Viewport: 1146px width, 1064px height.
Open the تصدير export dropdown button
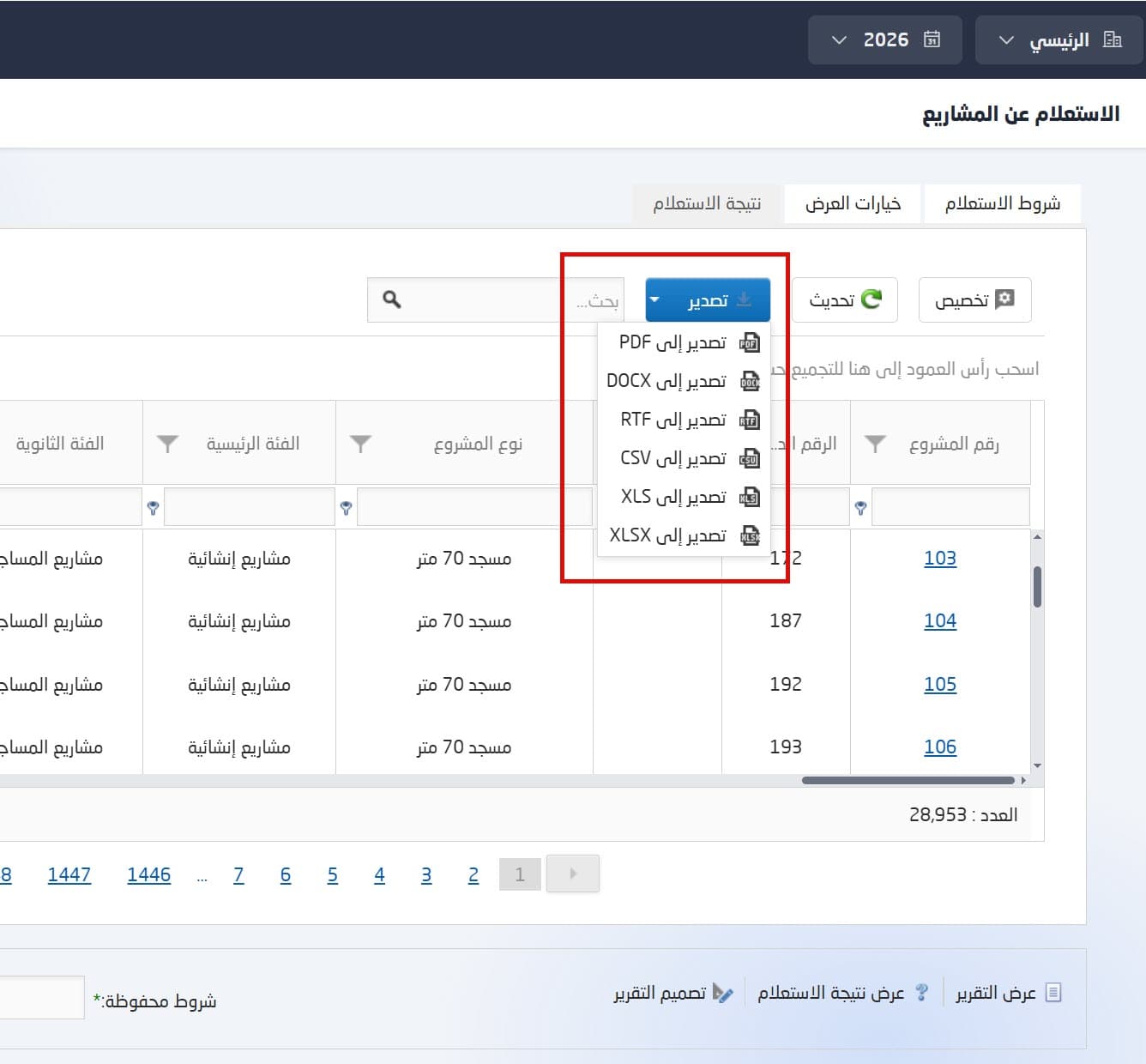708,300
